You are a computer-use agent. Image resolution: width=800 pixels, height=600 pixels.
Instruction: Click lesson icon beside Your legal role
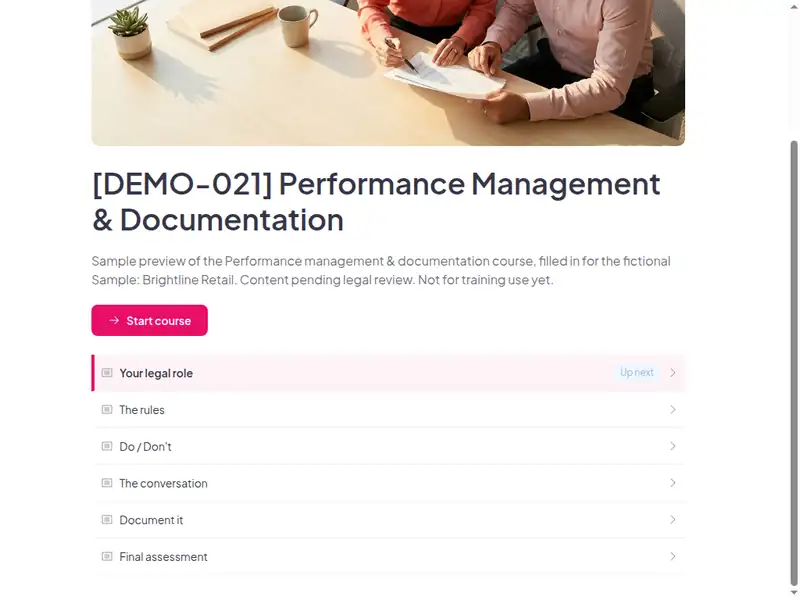pyautogui.click(x=107, y=373)
